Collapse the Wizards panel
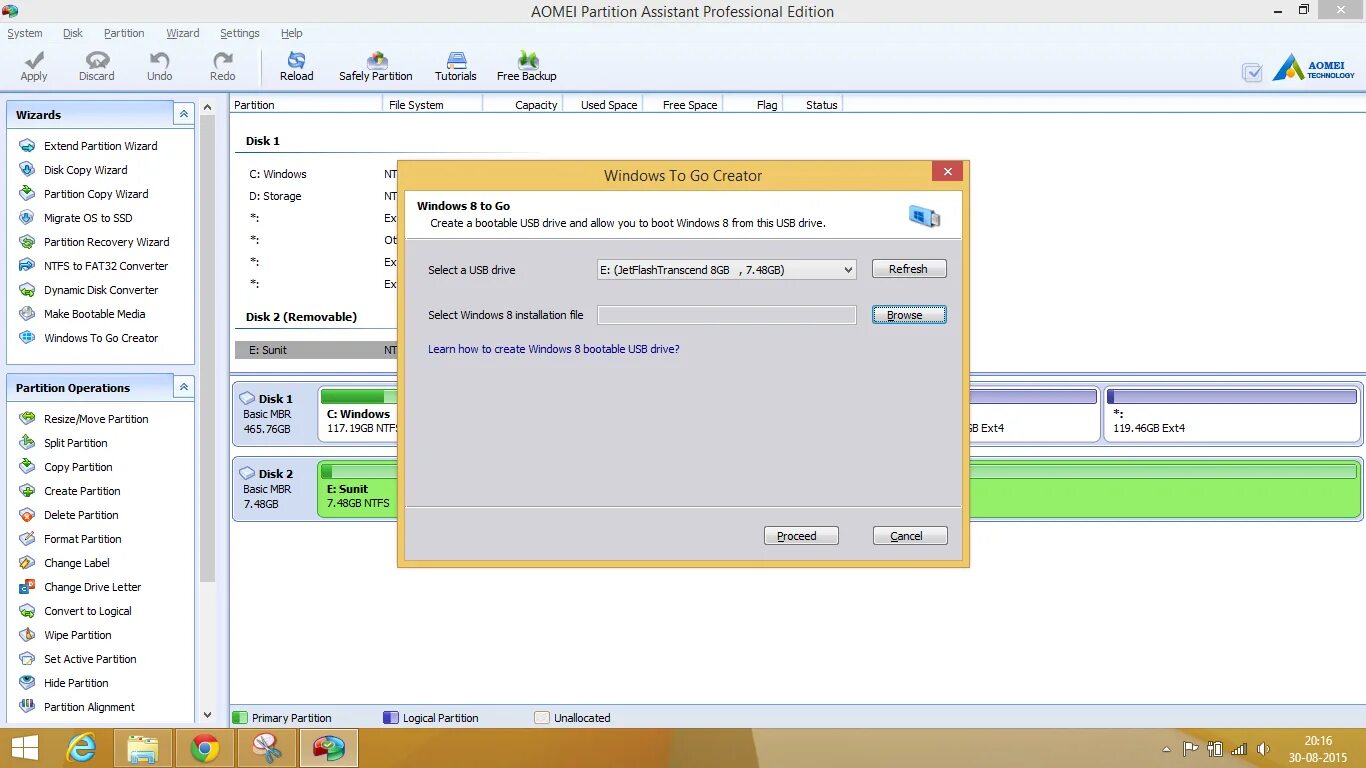The height and width of the screenshot is (768, 1366). pos(183,114)
